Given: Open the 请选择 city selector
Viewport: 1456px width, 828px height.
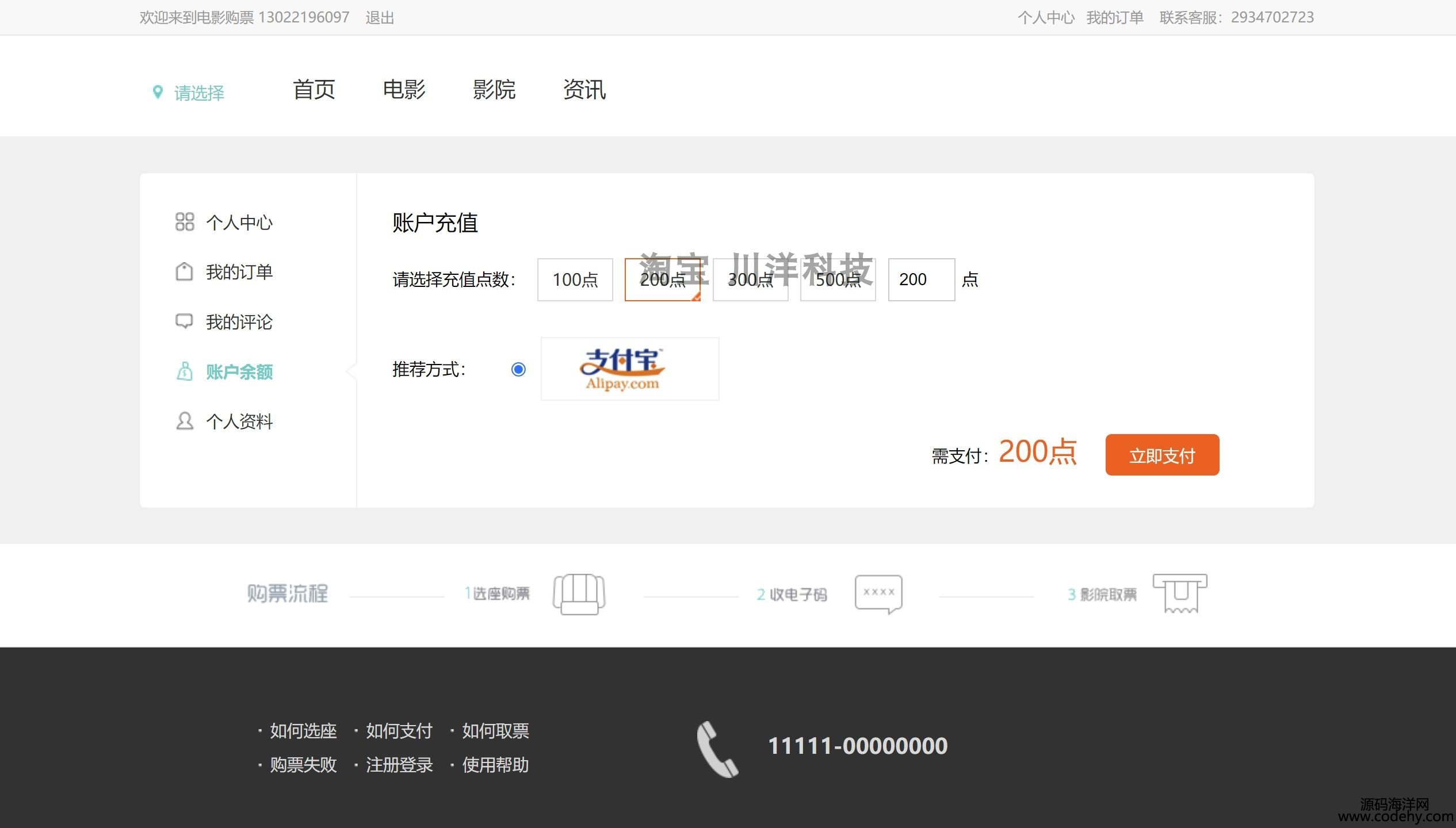Looking at the screenshot, I should (199, 93).
